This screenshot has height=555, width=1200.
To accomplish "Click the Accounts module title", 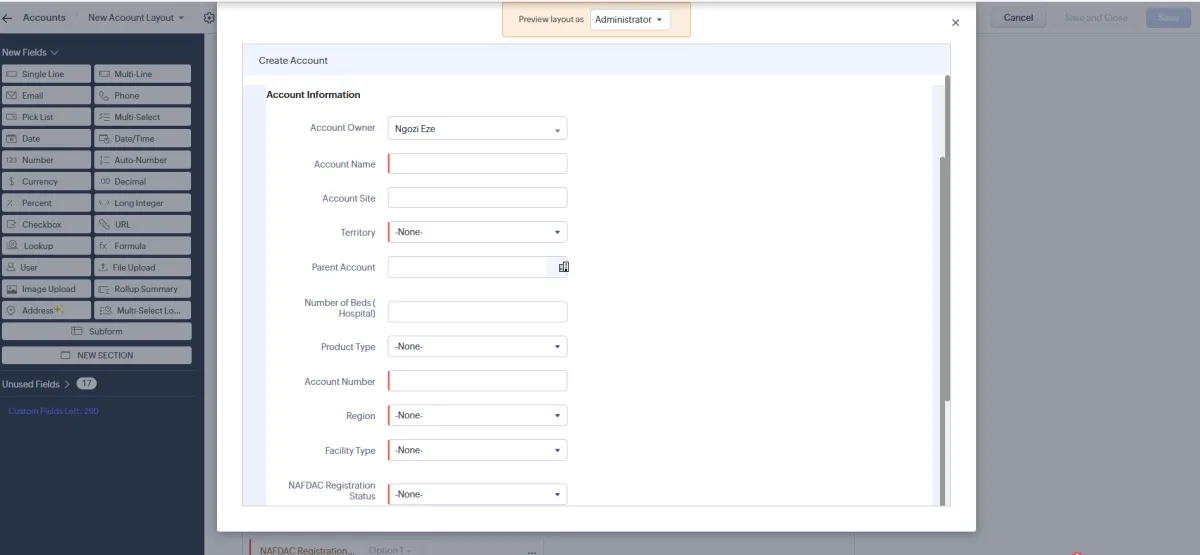I will (44, 18).
